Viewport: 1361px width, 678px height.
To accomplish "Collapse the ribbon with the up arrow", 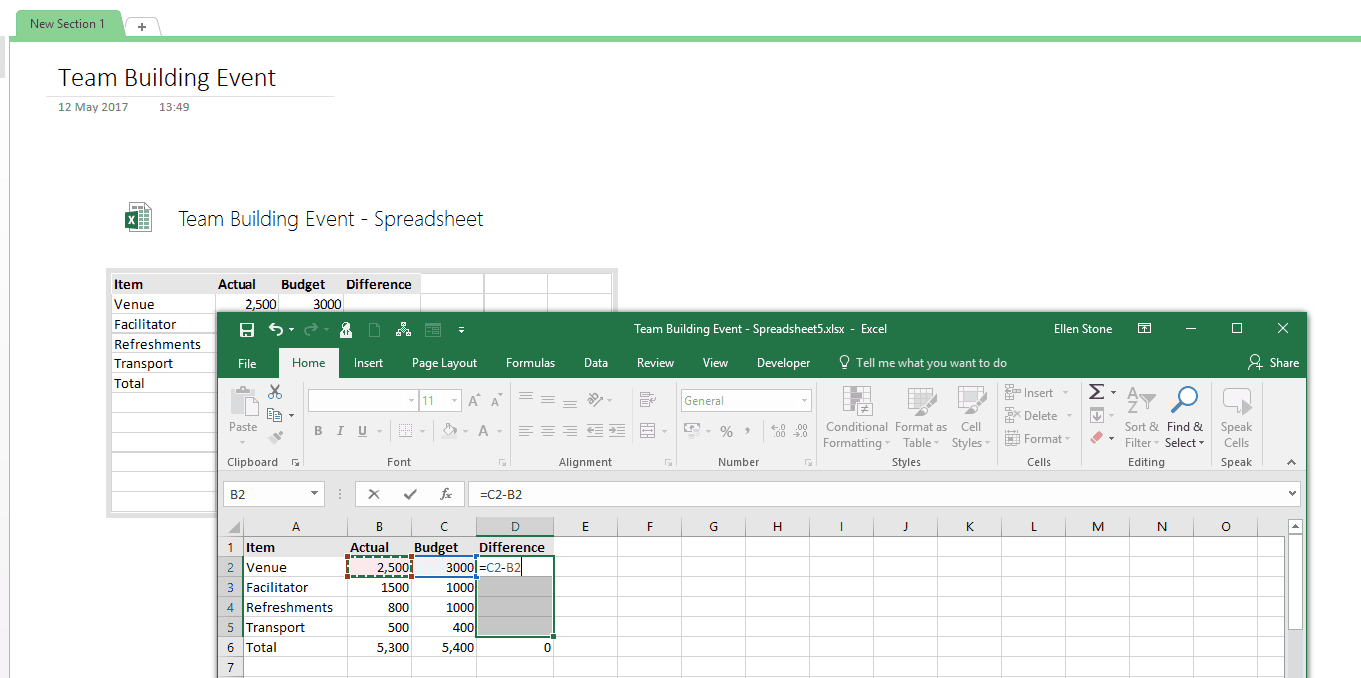I will pos(1291,462).
